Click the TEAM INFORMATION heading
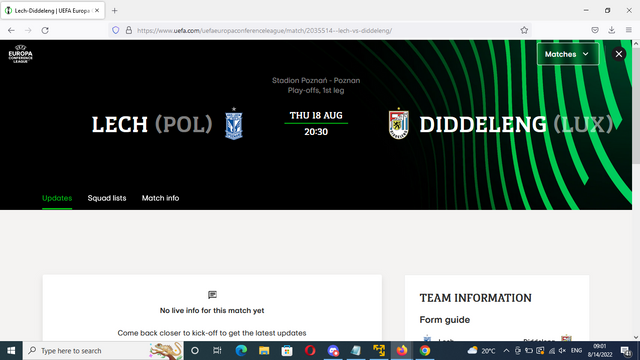The height and width of the screenshot is (360, 640). click(476, 298)
